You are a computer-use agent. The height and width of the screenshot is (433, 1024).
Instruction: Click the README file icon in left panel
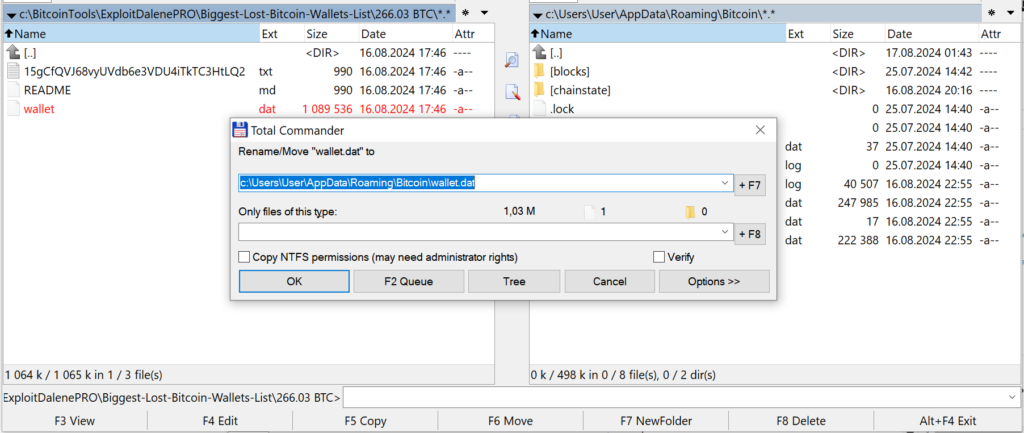point(13,90)
